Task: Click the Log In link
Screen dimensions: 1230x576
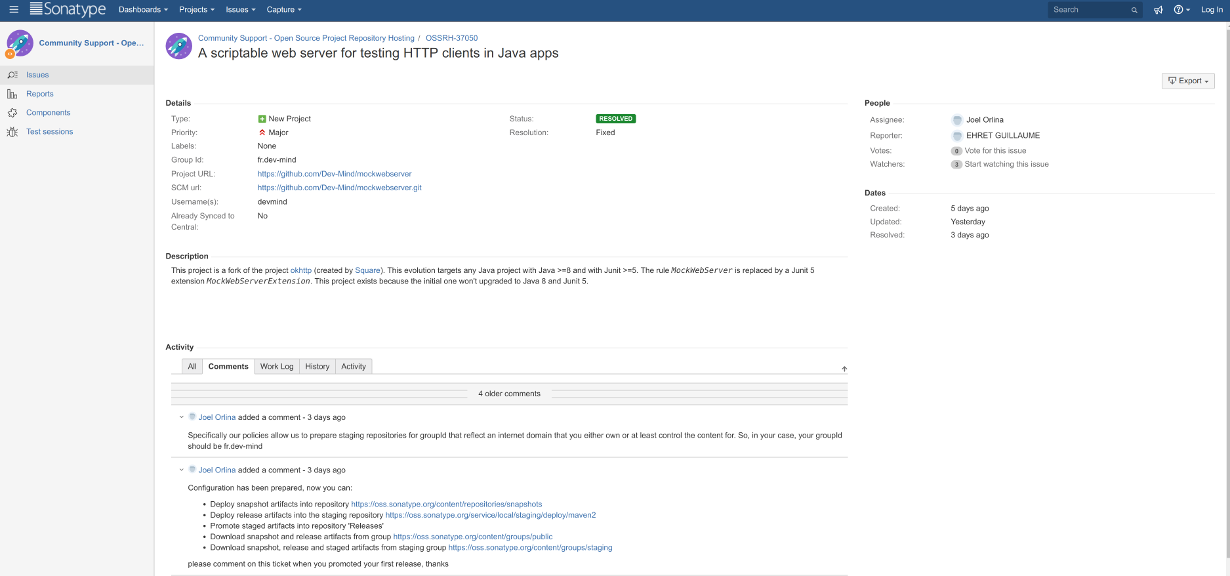Action: click(1211, 9)
